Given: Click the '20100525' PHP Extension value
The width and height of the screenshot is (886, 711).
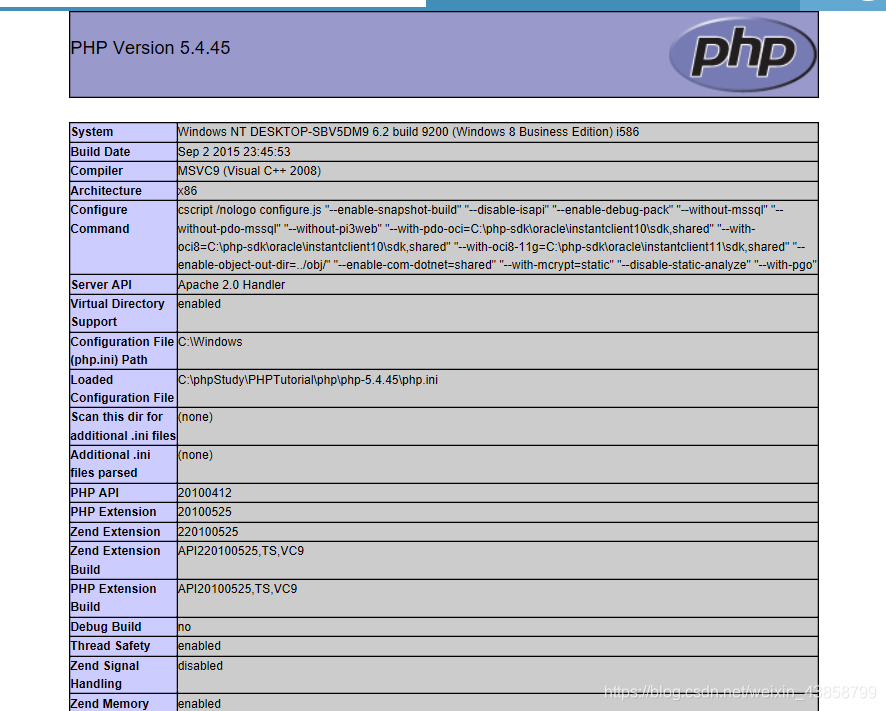Looking at the screenshot, I should click(205, 512).
